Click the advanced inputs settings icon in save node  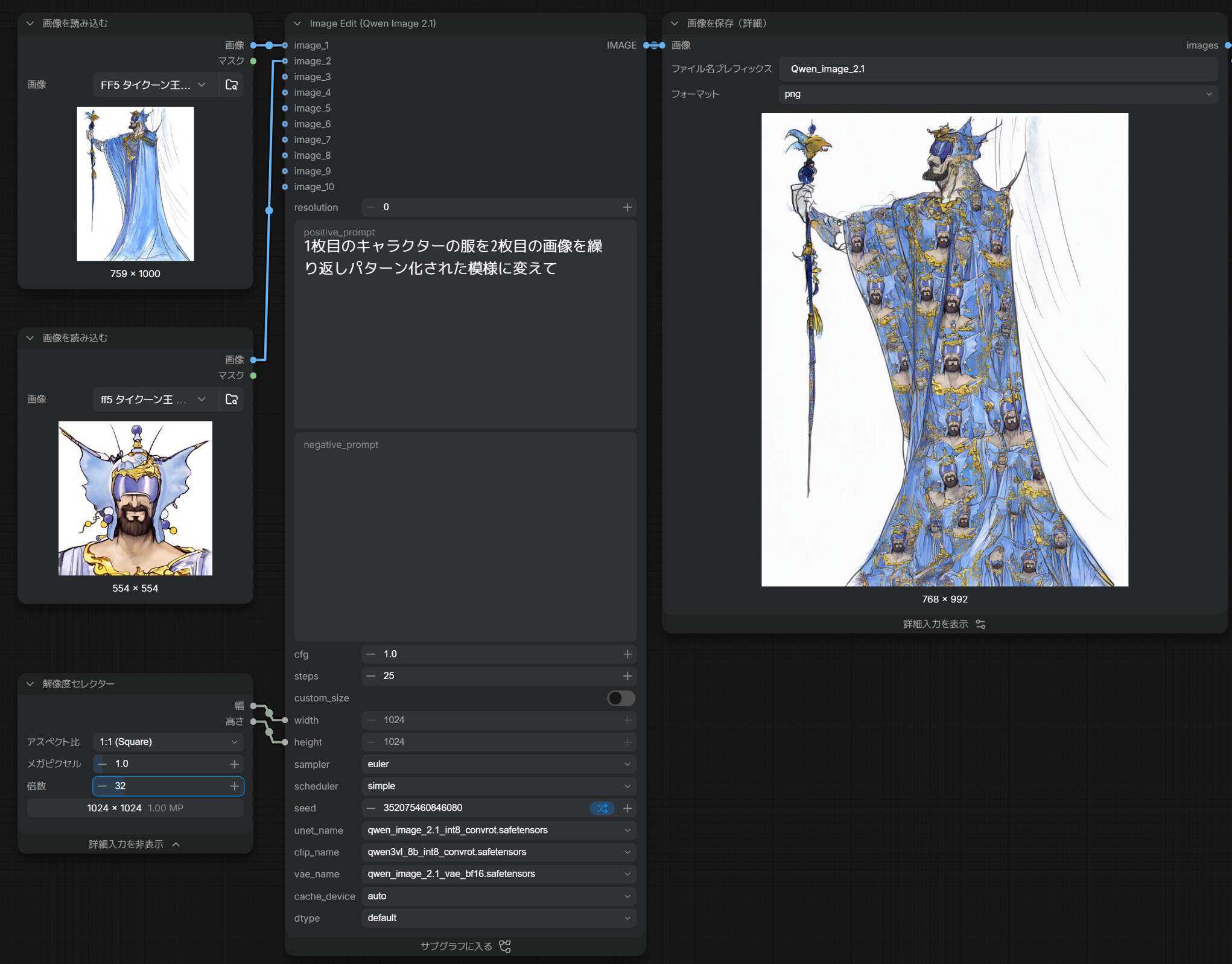(x=981, y=624)
